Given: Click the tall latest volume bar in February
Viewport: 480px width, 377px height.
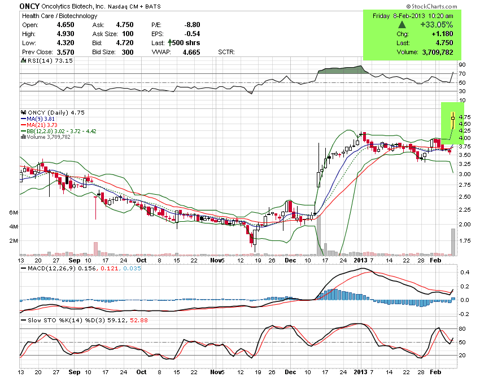Looking at the screenshot, I should tap(453, 242).
